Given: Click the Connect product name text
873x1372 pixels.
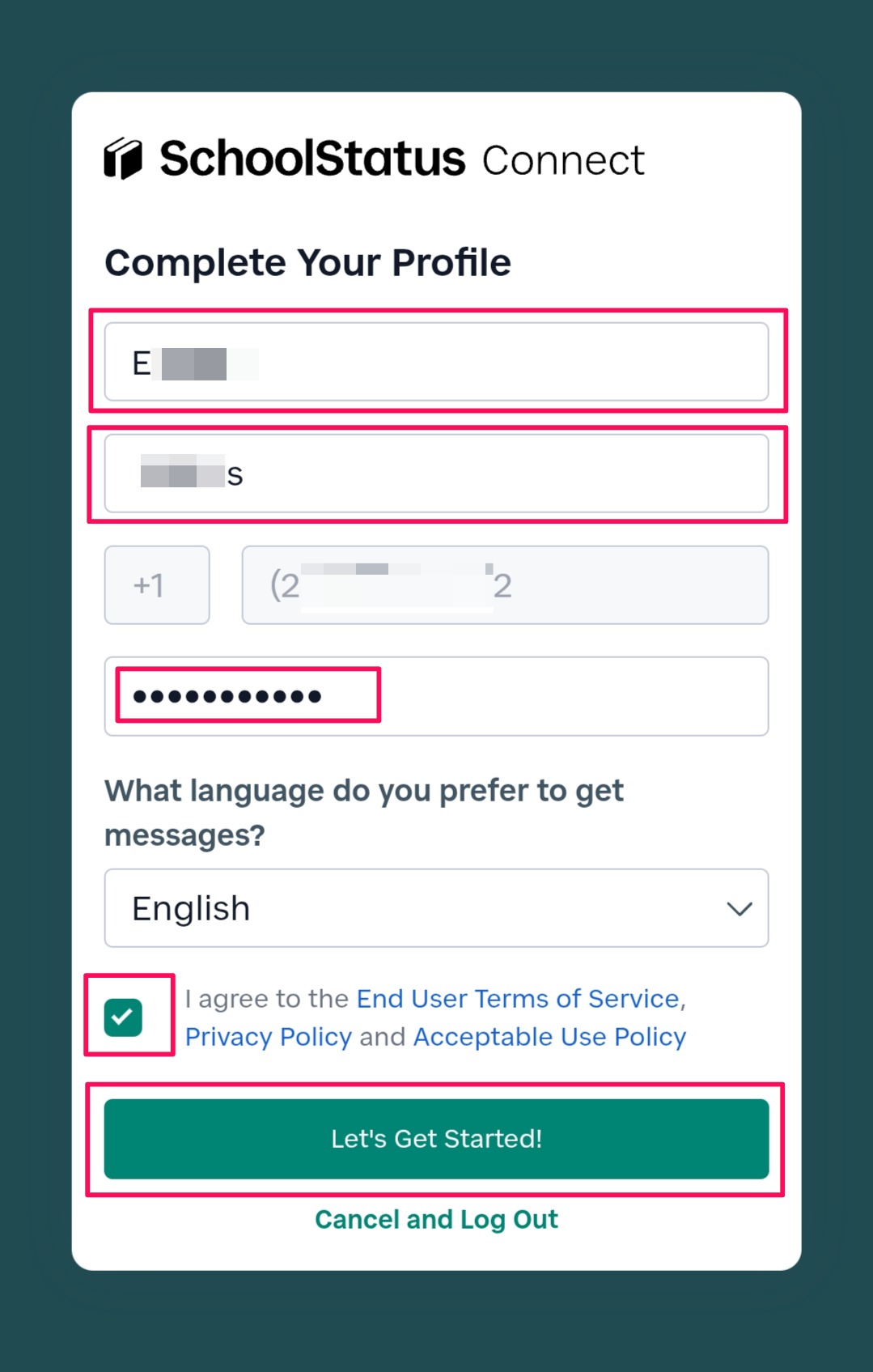Looking at the screenshot, I should pos(563,160).
